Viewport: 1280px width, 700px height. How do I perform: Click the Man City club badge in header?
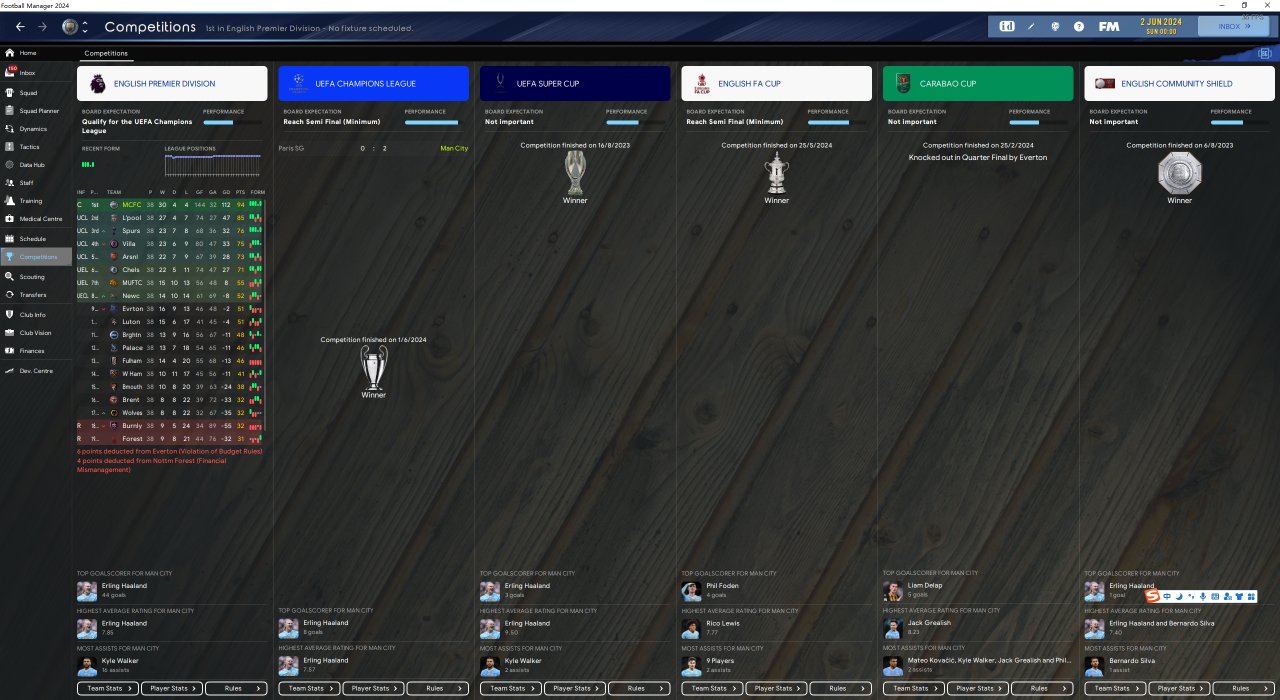(69, 26)
